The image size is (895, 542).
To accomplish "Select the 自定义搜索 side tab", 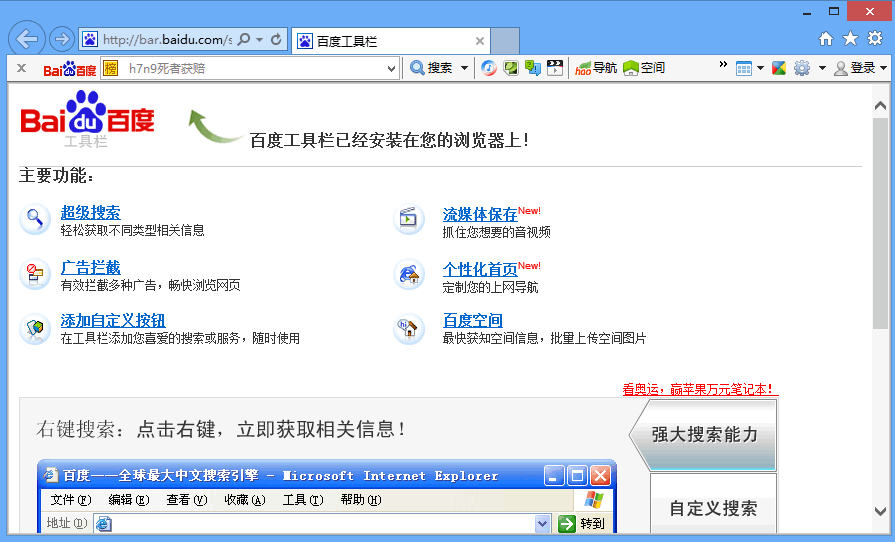I will tap(713, 508).
